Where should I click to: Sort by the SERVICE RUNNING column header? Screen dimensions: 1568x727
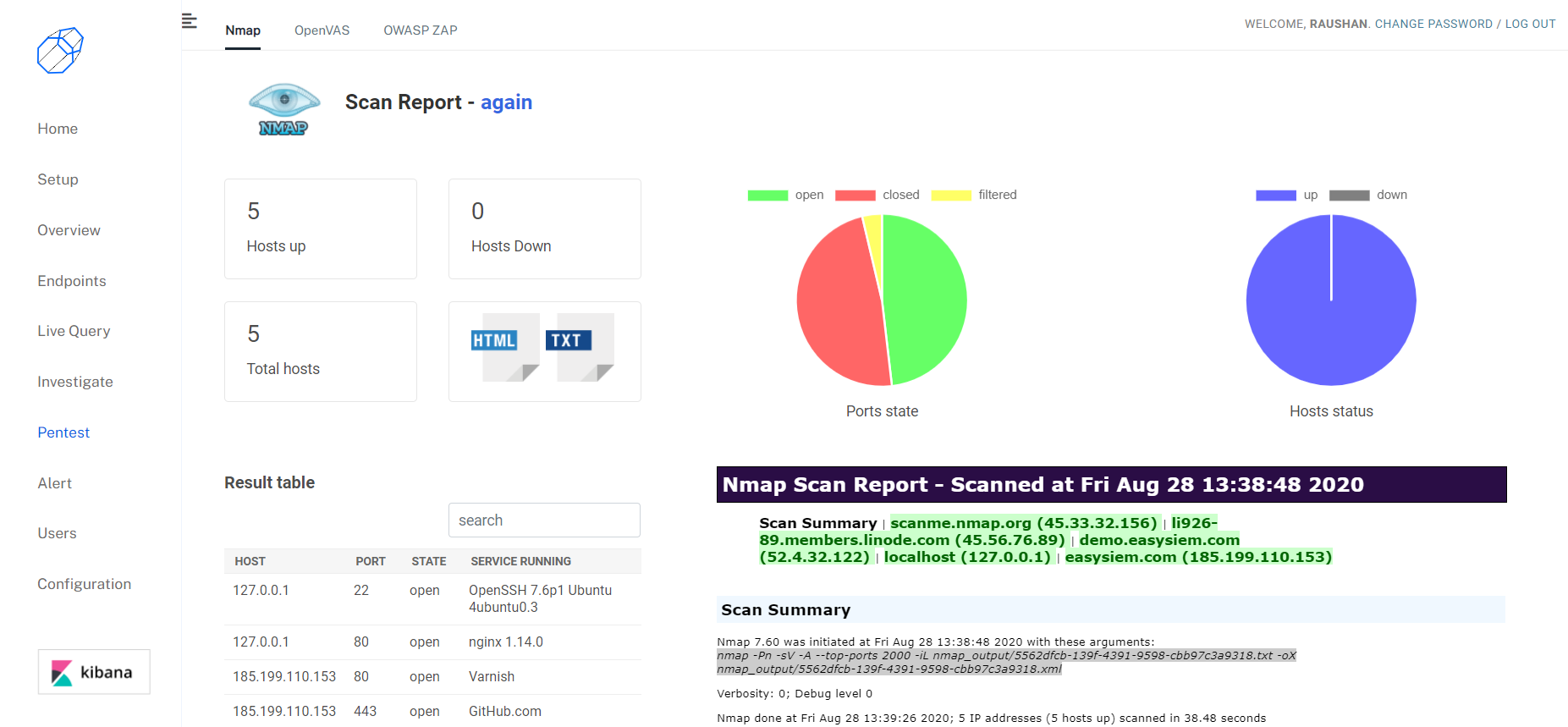(521, 561)
